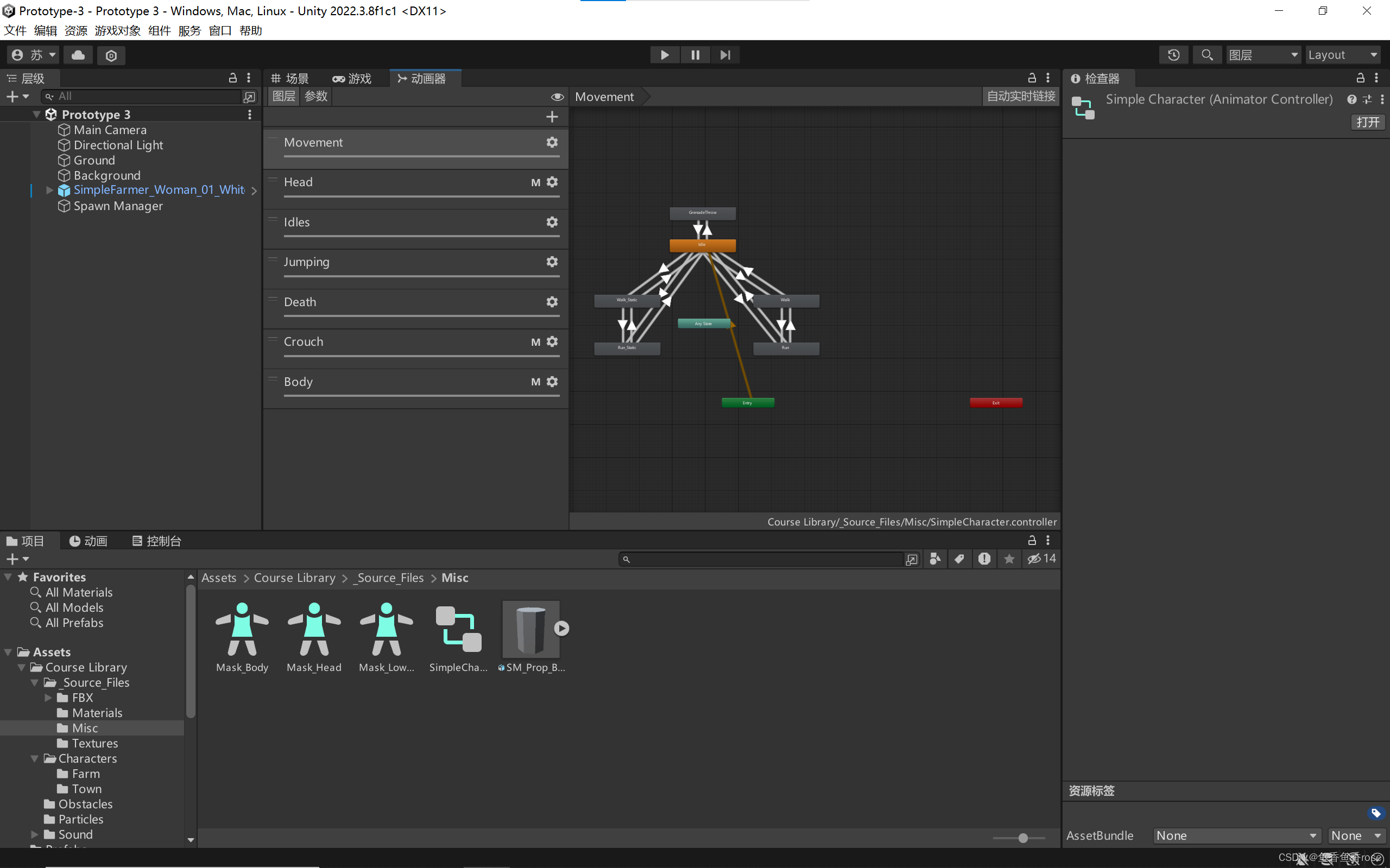This screenshot has height=868, width=1390.
Task: Switch to the 参数 tab
Action: (x=316, y=97)
